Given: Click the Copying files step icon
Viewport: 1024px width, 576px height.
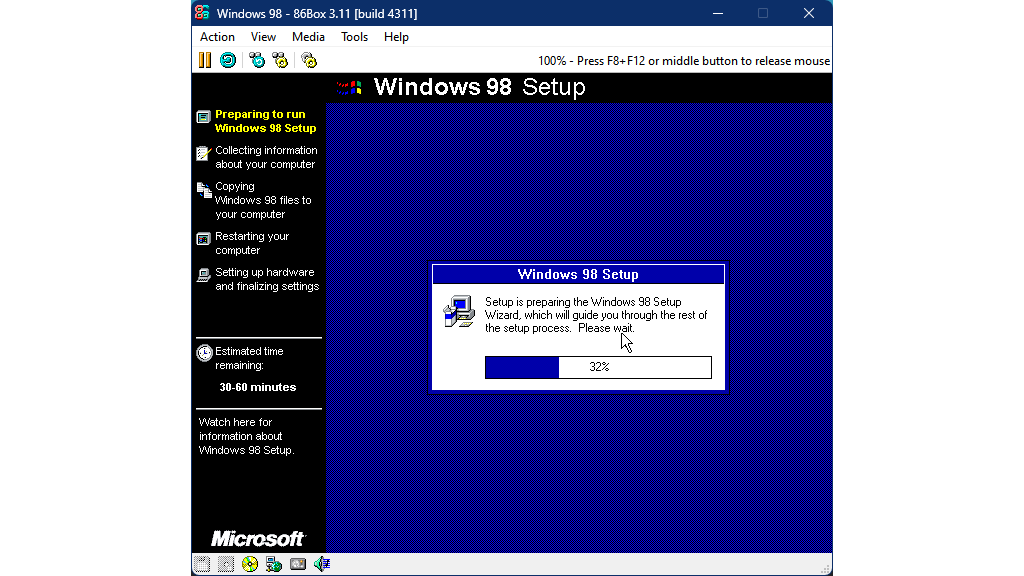Looking at the screenshot, I should 204,190.
